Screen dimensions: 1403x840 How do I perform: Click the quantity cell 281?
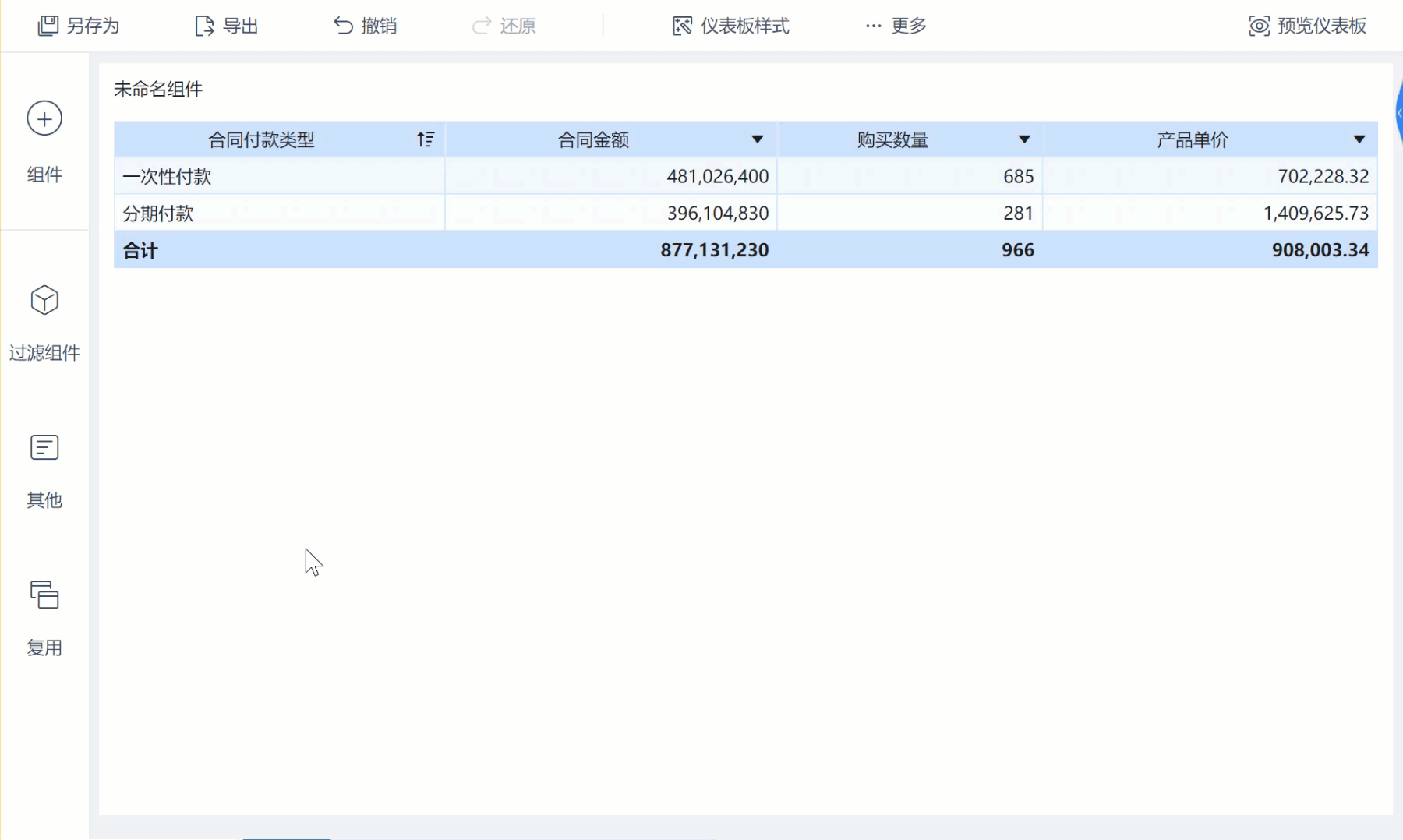point(1019,213)
